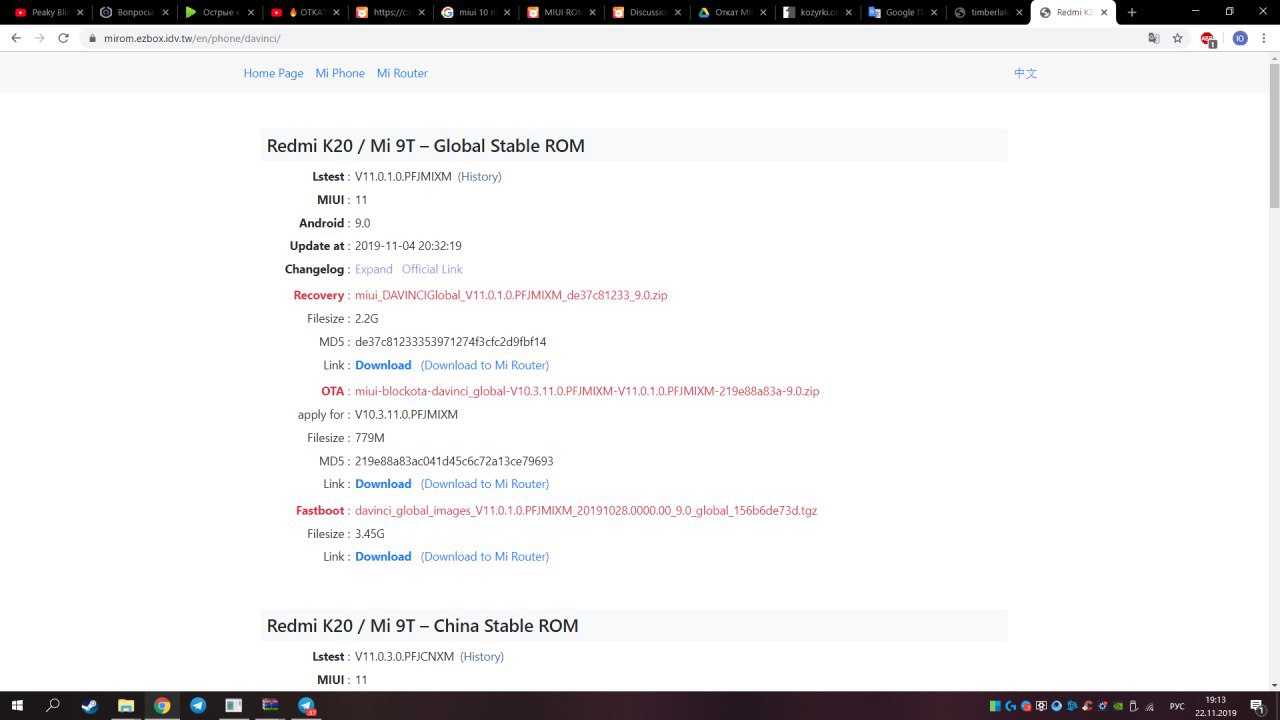The width and height of the screenshot is (1280, 720).
Task: Download the 779M OTA package
Action: coord(383,483)
